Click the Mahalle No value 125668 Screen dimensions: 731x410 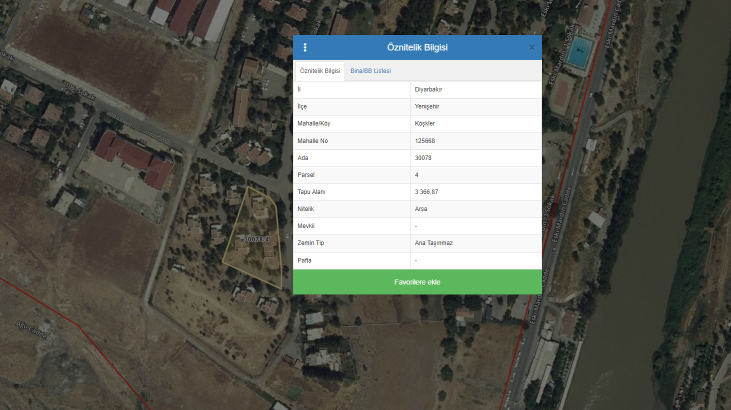424,140
